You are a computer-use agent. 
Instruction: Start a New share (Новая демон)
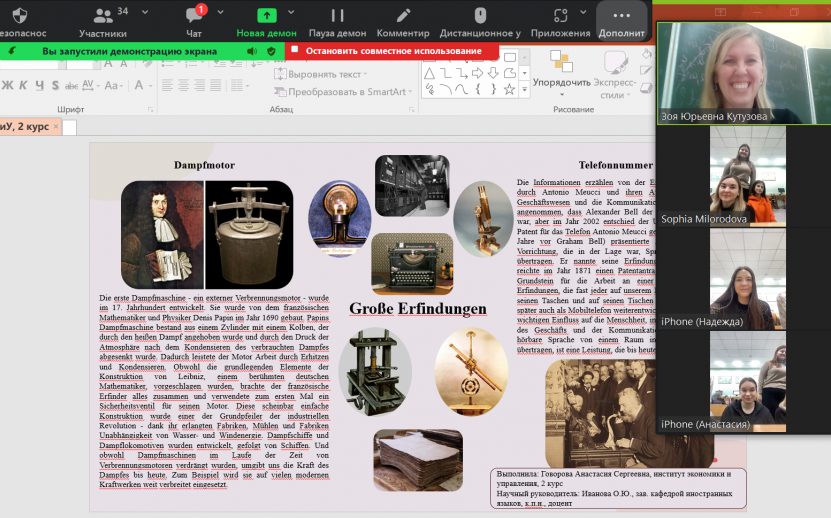(267, 21)
